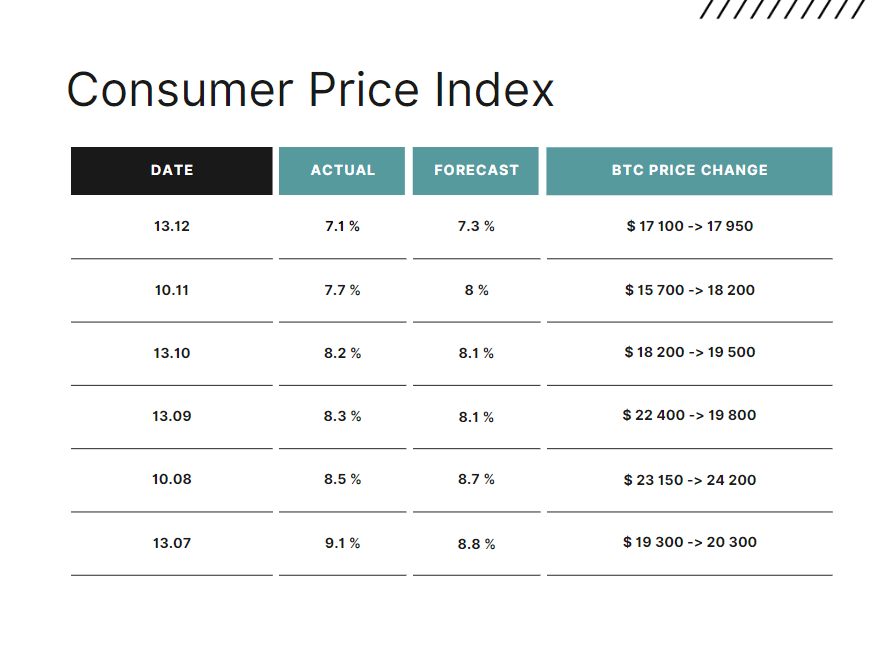The image size is (873, 655).
Task: Click the Consumer Price Index title
Action: coord(310,90)
